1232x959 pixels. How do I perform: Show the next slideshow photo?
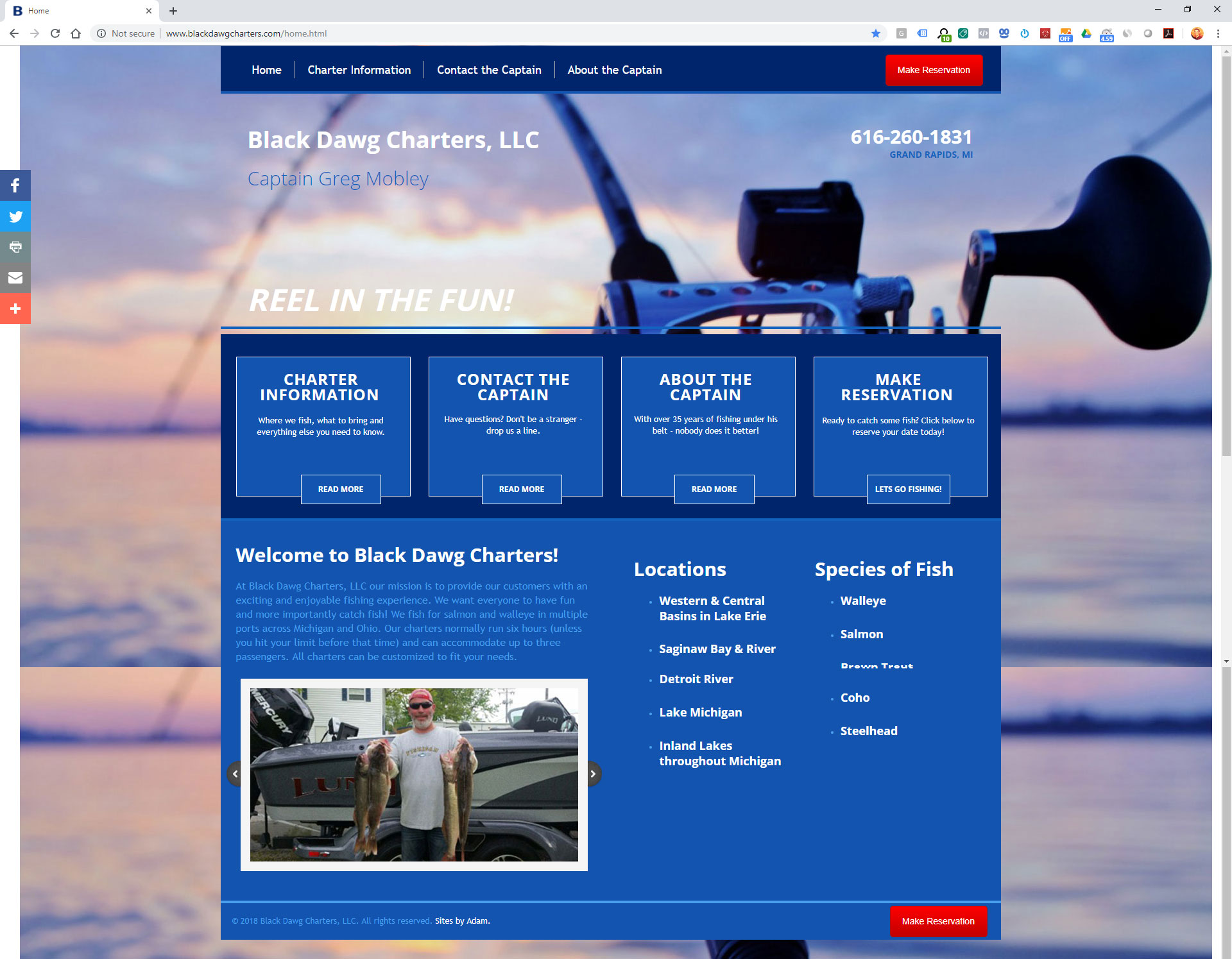coord(593,774)
